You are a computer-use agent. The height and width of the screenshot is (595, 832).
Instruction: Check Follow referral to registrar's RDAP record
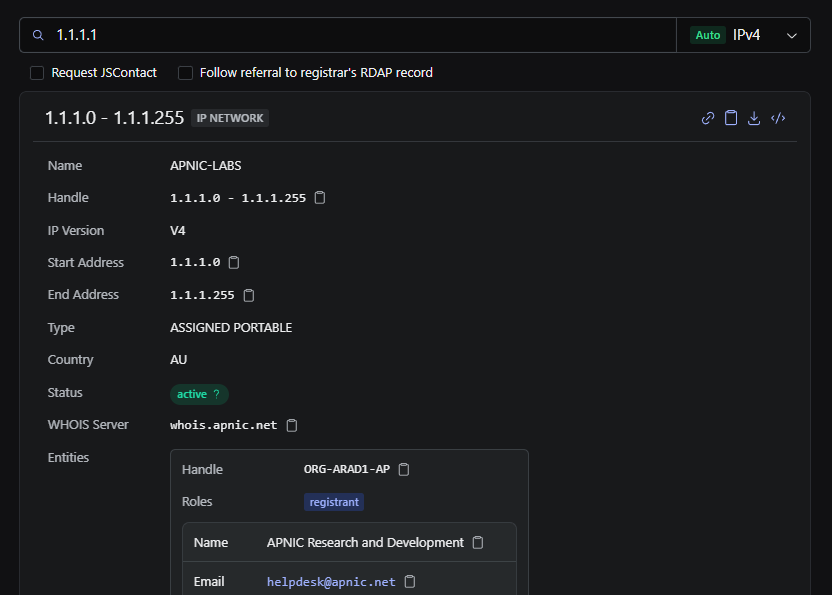(185, 72)
